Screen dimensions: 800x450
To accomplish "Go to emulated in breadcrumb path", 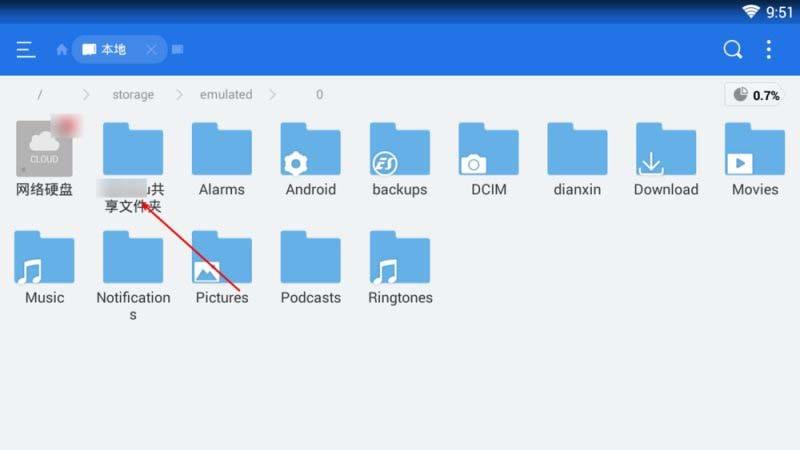I will (226, 95).
